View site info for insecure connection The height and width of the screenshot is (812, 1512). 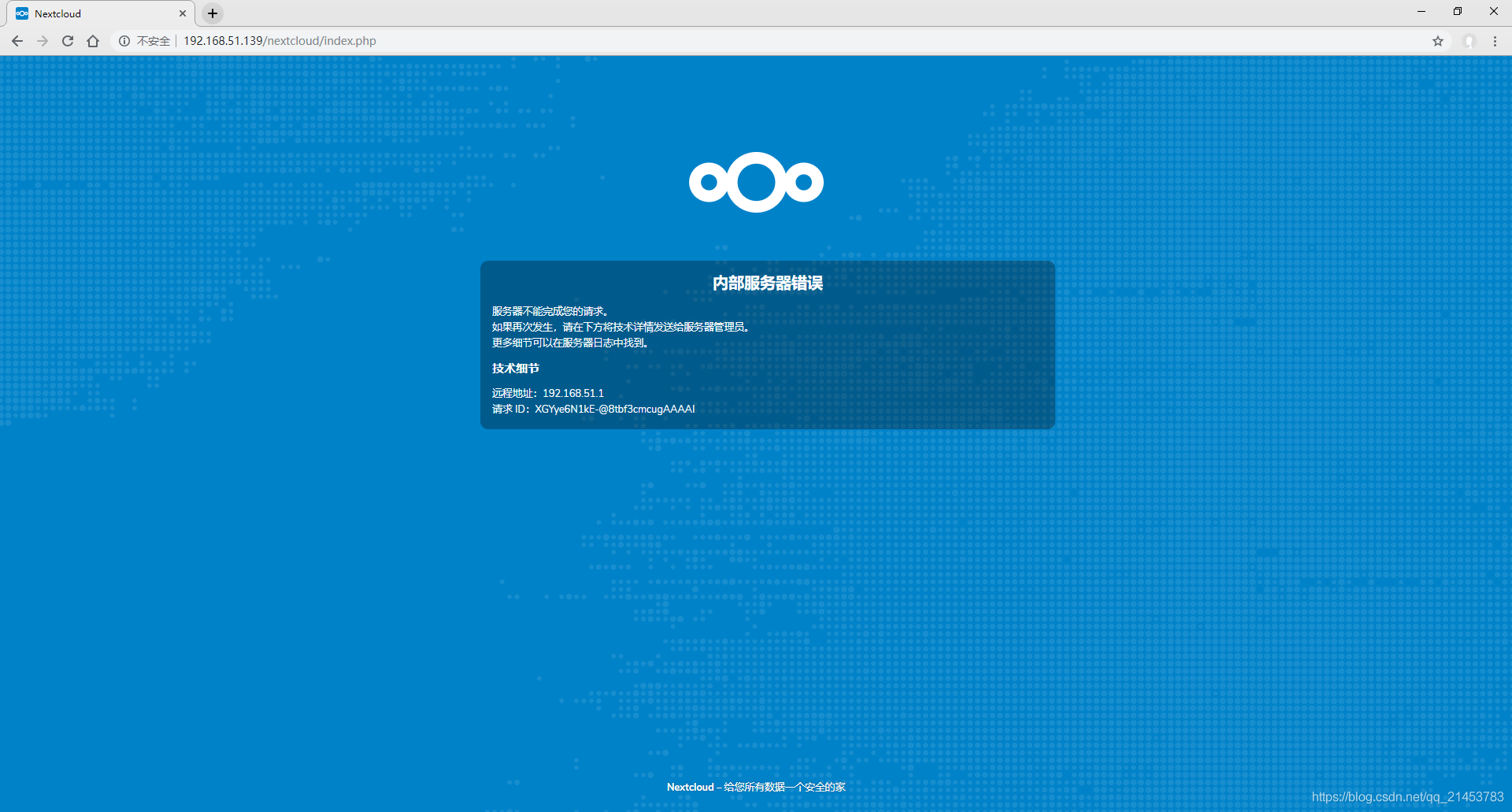pos(124,41)
